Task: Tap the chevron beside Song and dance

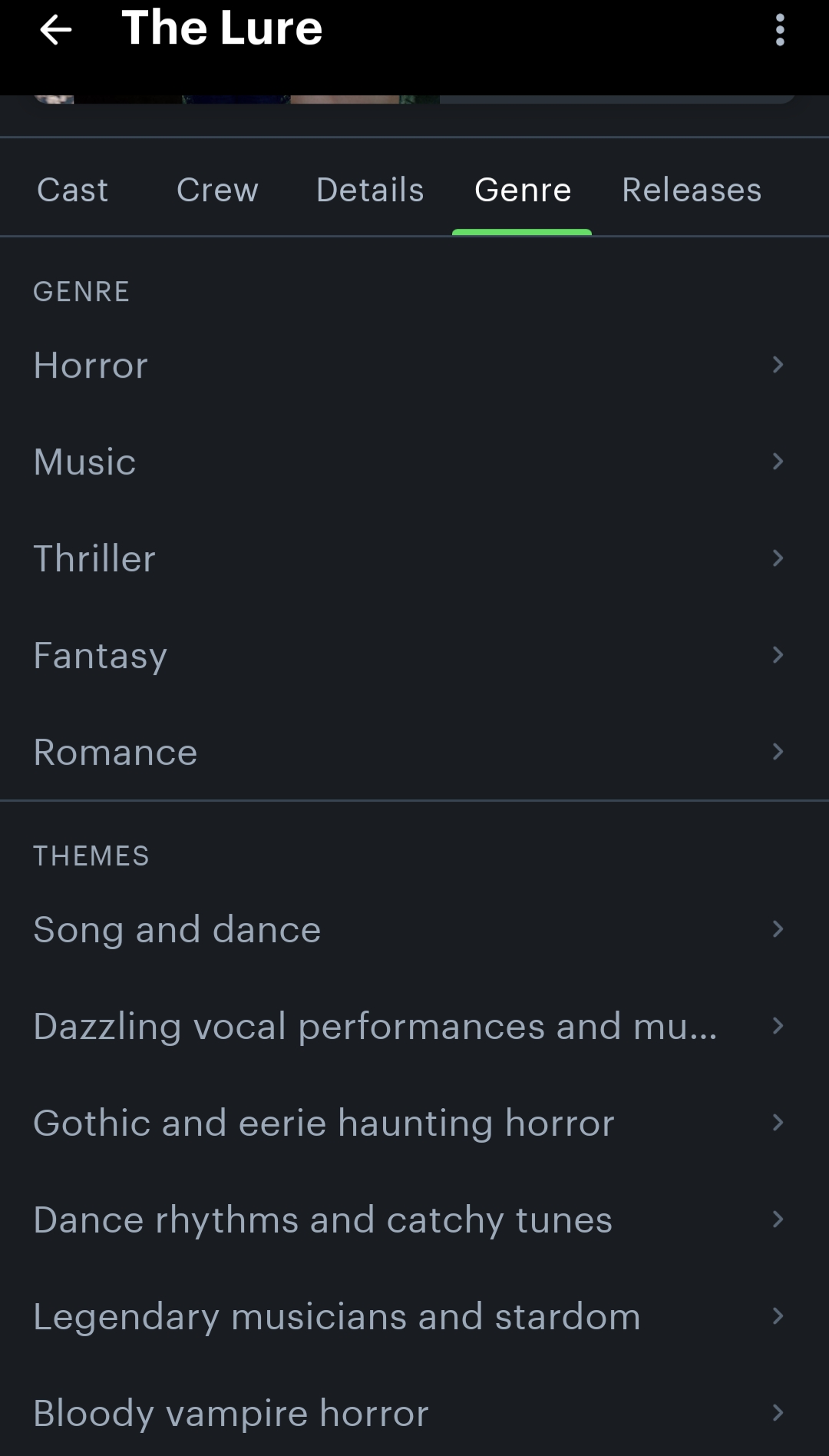Action: 778,929
